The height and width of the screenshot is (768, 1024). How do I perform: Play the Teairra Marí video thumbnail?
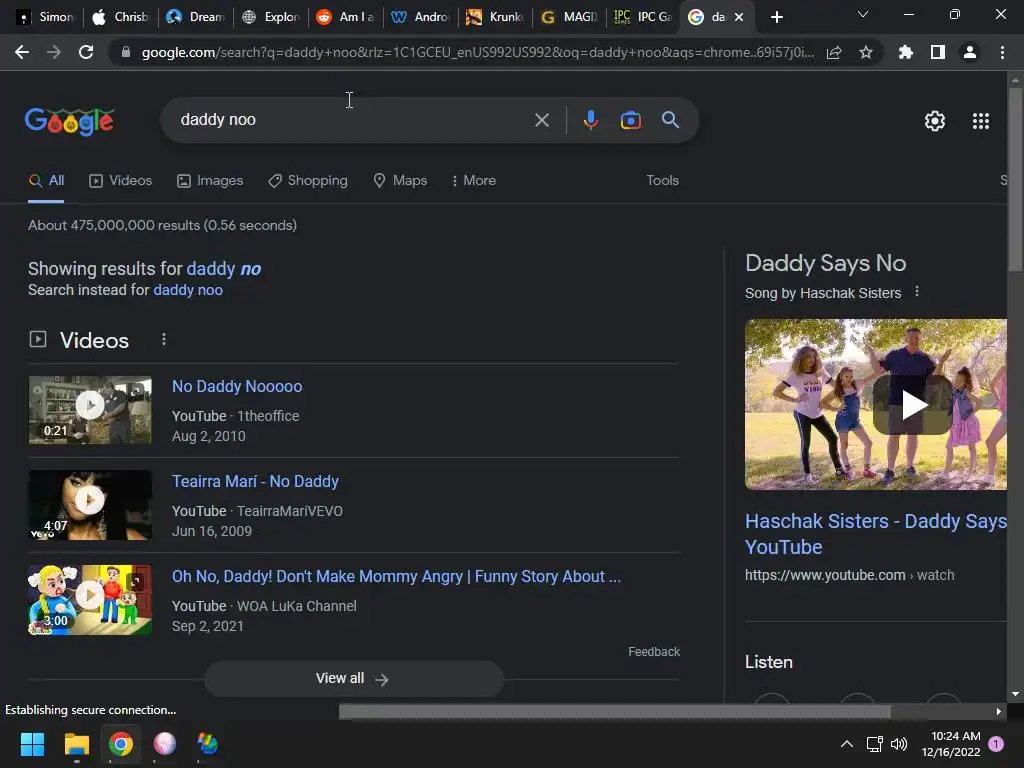point(90,505)
